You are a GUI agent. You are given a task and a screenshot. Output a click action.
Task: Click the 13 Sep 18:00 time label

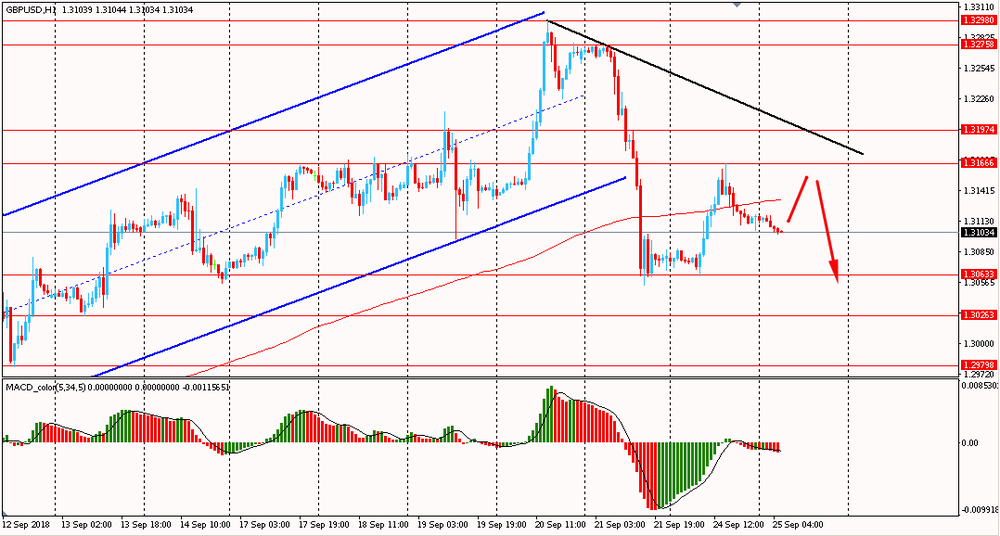point(146,525)
